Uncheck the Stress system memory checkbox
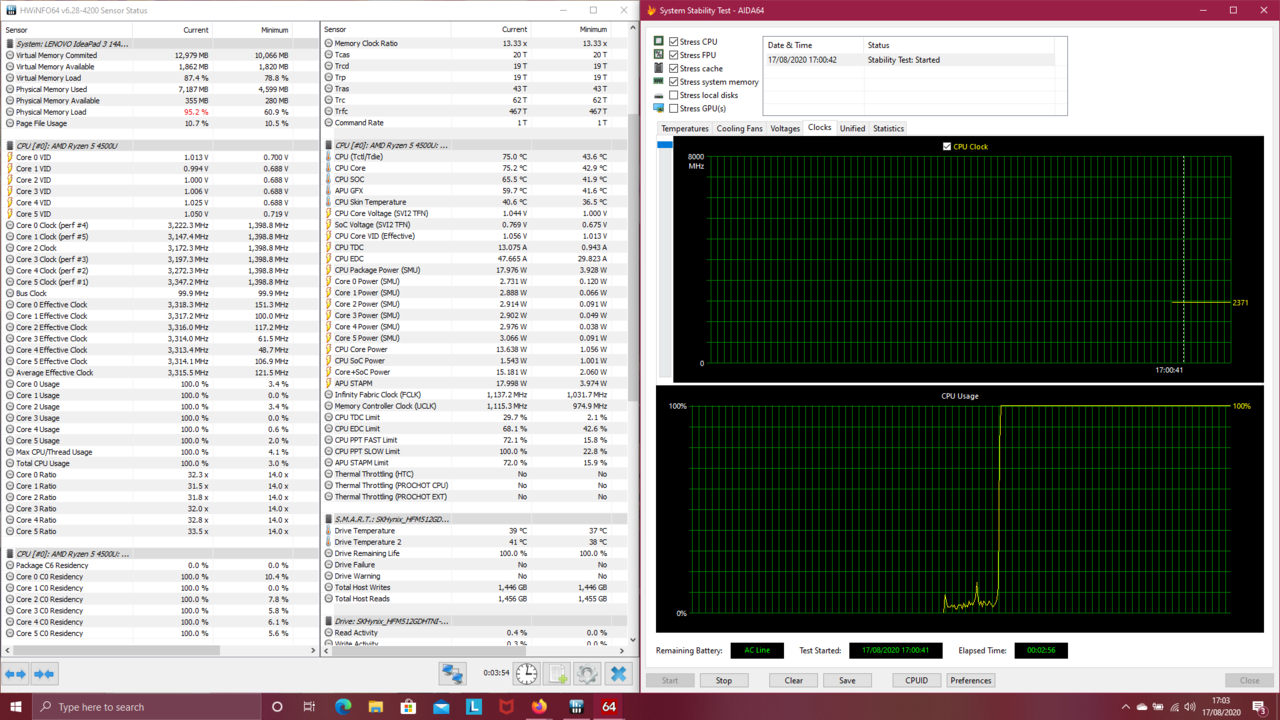 click(673, 82)
